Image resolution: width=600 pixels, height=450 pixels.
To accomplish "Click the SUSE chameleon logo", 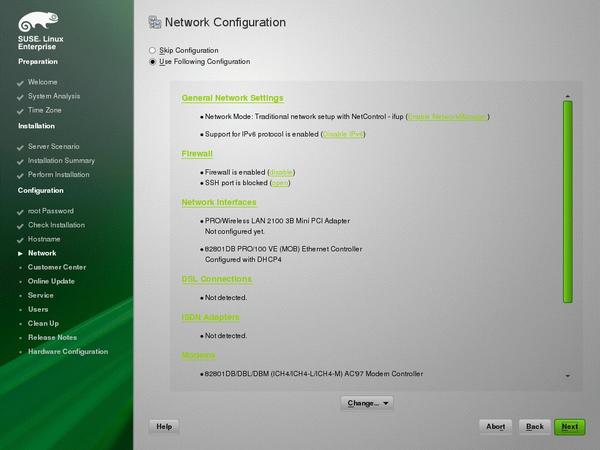I will (x=38, y=21).
